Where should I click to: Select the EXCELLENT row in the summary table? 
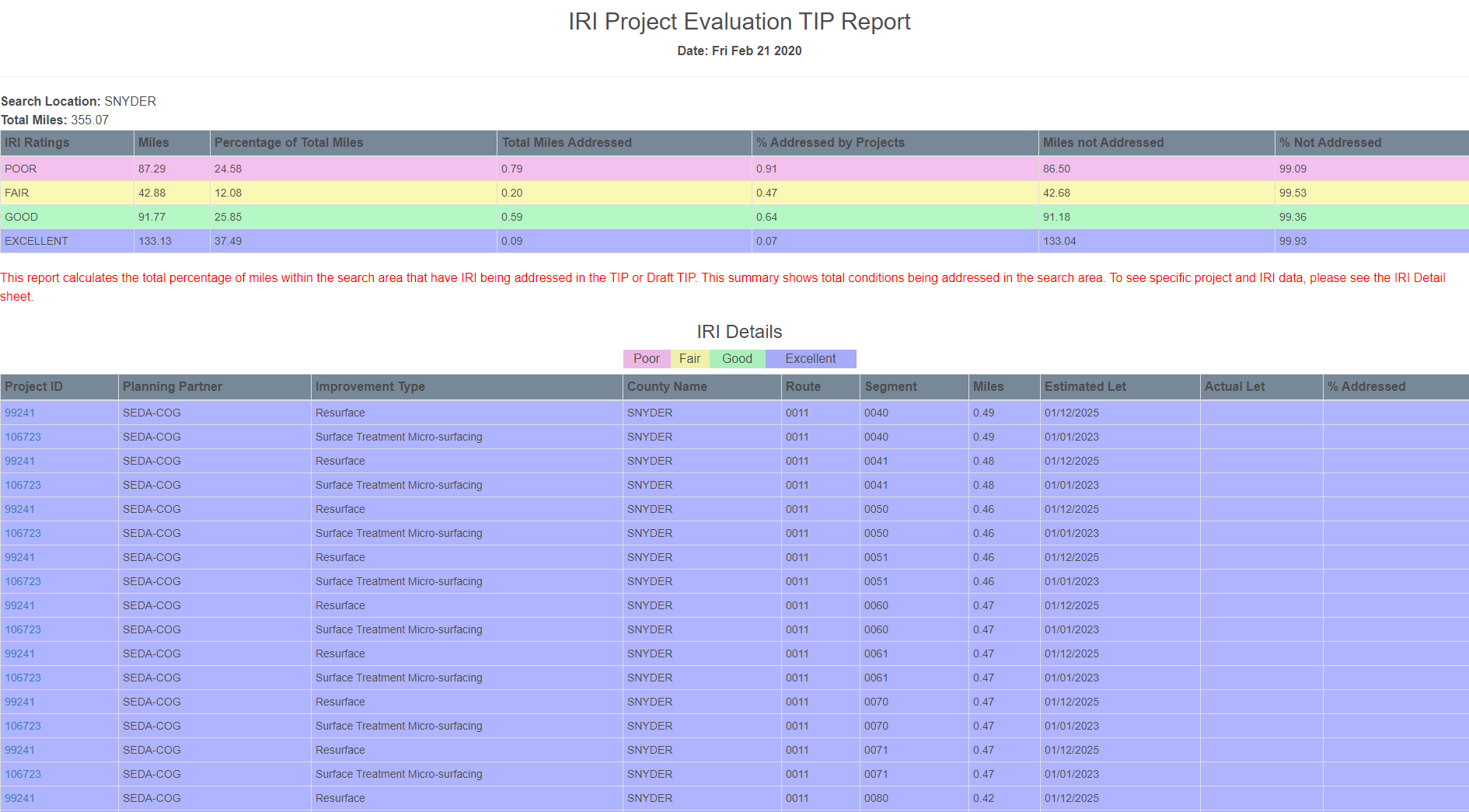pos(311,241)
